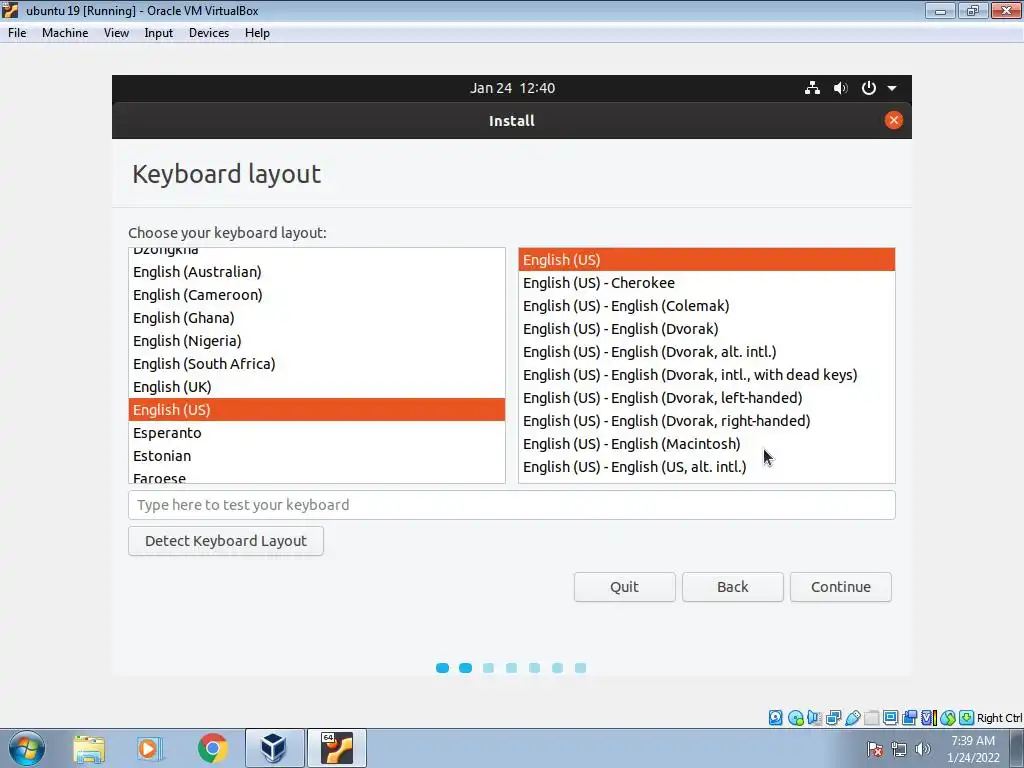
Task: Select English (US, alt. intl.) variant
Action: [707, 467]
